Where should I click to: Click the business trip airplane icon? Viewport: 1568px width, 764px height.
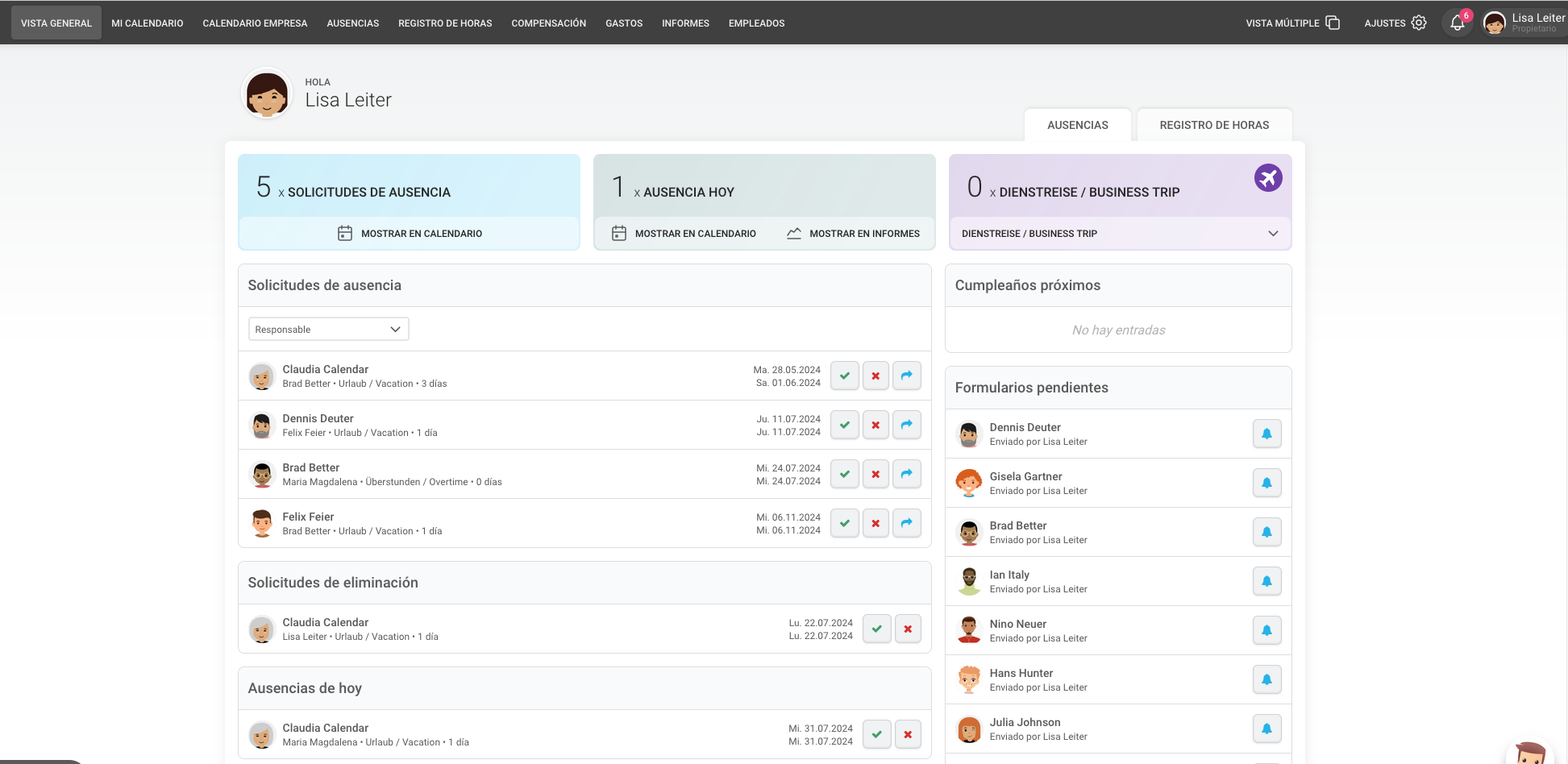1268,177
